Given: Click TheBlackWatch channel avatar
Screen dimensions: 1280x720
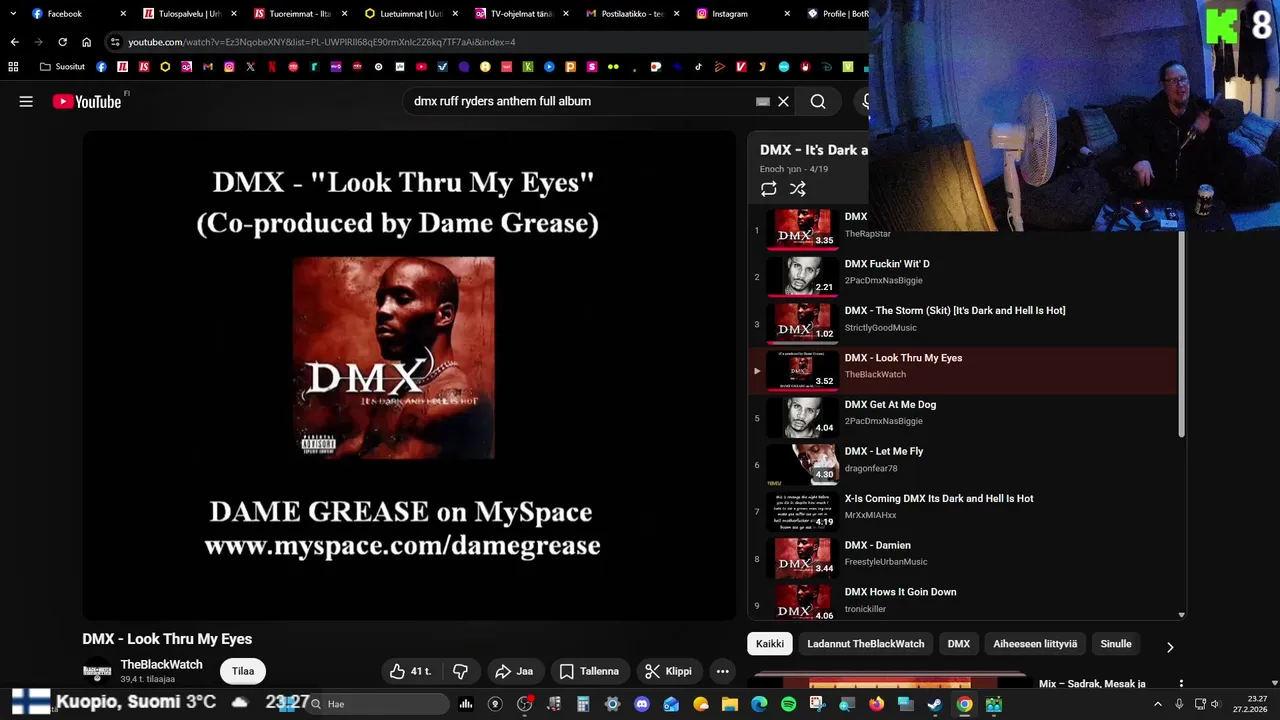Looking at the screenshot, I should [x=97, y=672].
